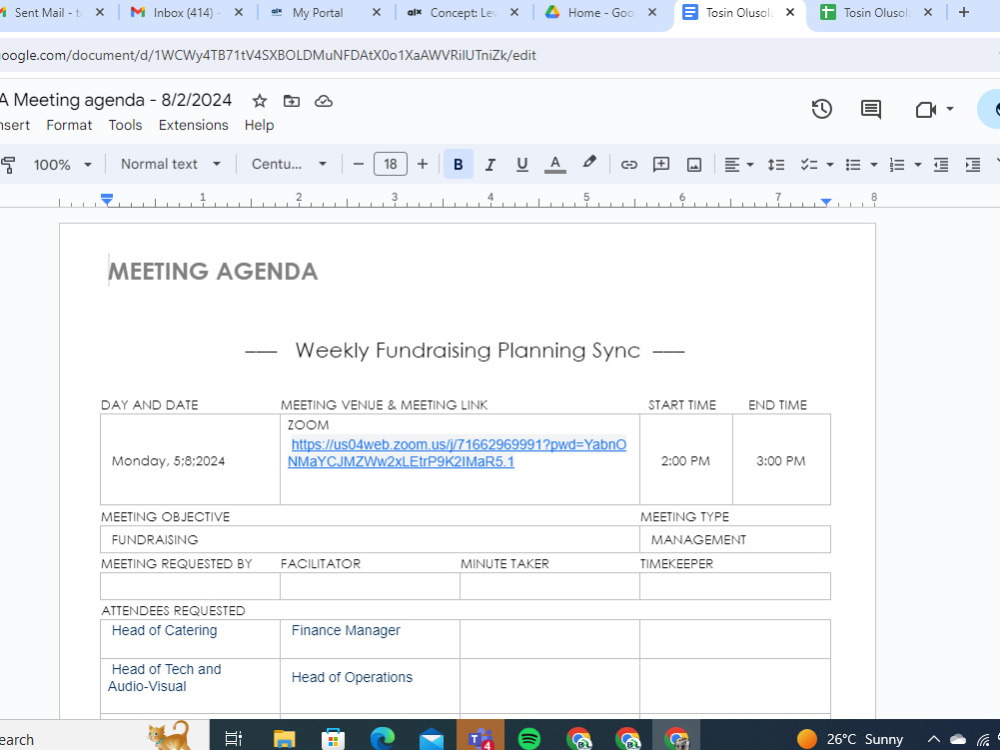Toggle underline formatting
The image size is (1000, 750).
[x=522, y=165]
